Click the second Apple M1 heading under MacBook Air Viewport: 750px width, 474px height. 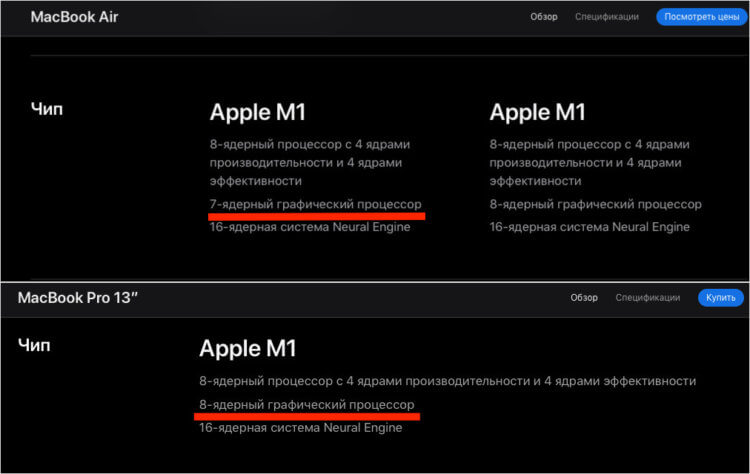(x=537, y=113)
